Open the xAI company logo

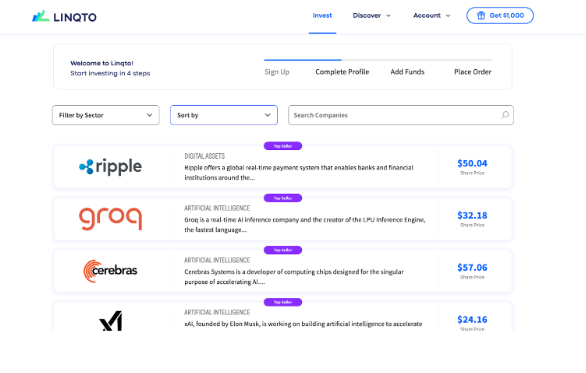coord(111,321)
